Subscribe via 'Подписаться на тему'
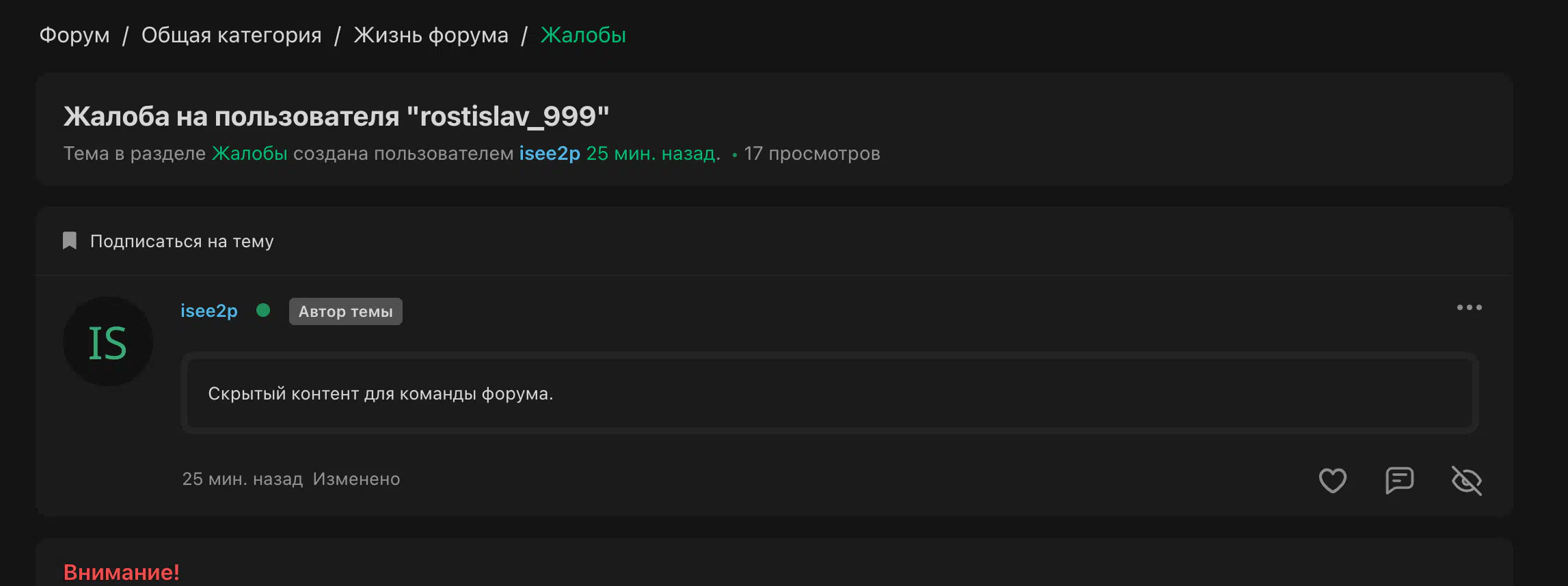The height and width of the screenshot is (586, 1568). tap(182, 241)
